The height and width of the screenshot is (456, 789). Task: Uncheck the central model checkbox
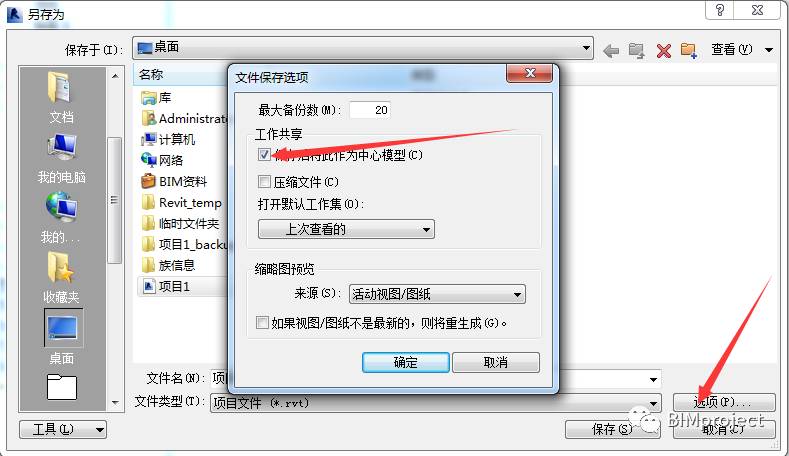coord(264,155)
